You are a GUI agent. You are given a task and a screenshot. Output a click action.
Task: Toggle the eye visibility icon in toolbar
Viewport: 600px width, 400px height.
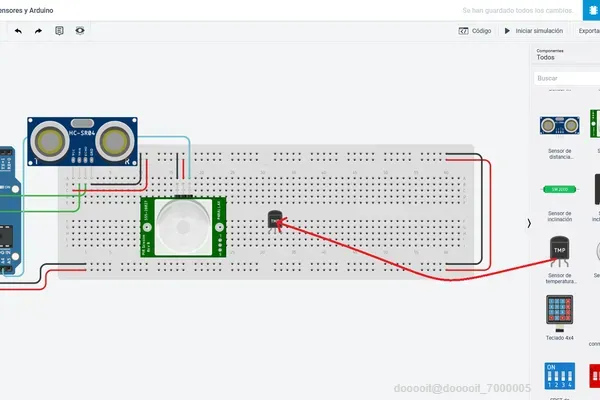pyautogui.click(x=80, y=31)
